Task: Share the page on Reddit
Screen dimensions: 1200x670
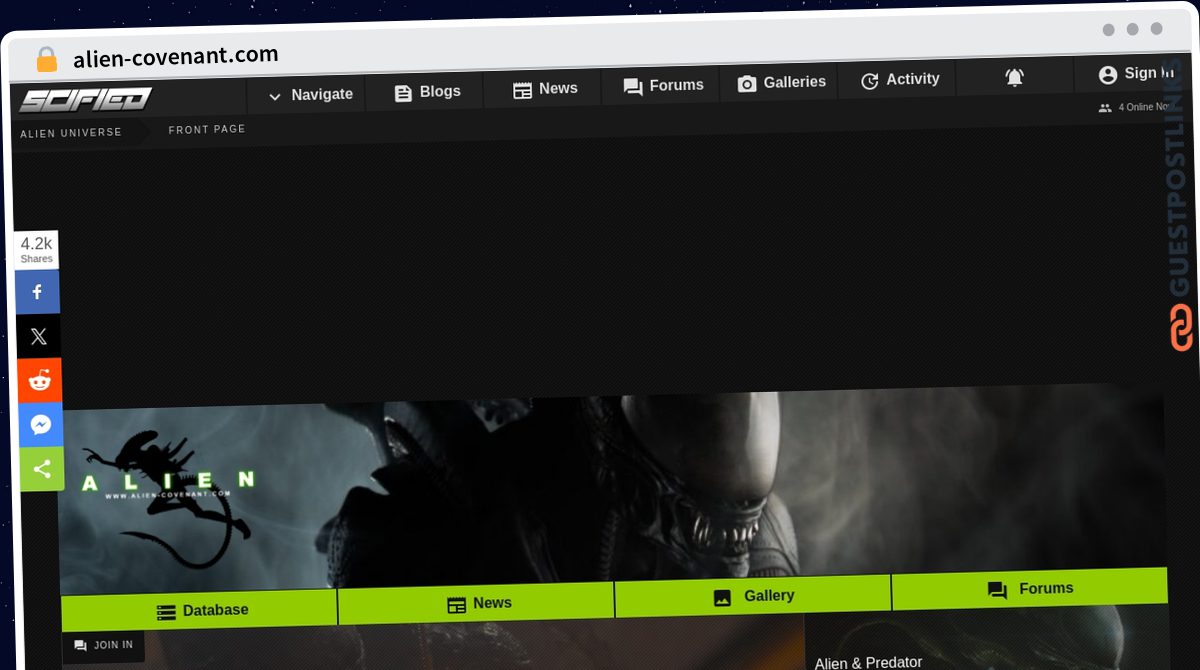Action: pos(40,380)
